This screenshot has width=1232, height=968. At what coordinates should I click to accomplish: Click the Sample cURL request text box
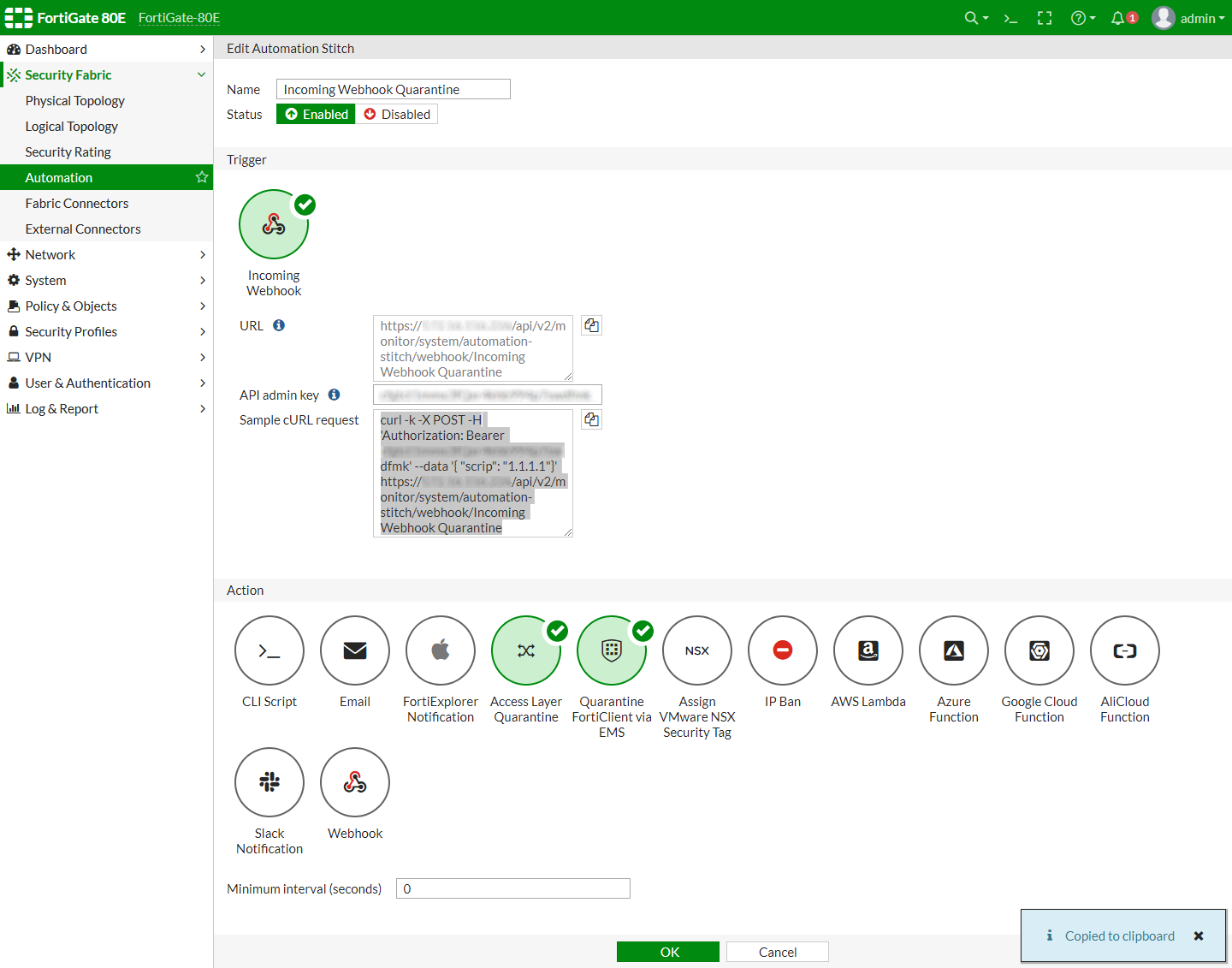473,473
